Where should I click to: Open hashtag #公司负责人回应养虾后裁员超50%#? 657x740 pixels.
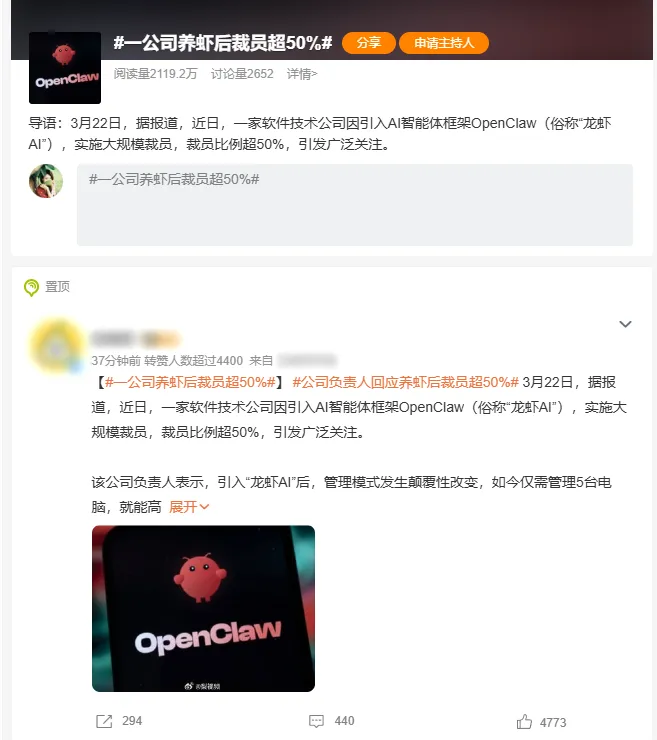(x=405, y=382)
